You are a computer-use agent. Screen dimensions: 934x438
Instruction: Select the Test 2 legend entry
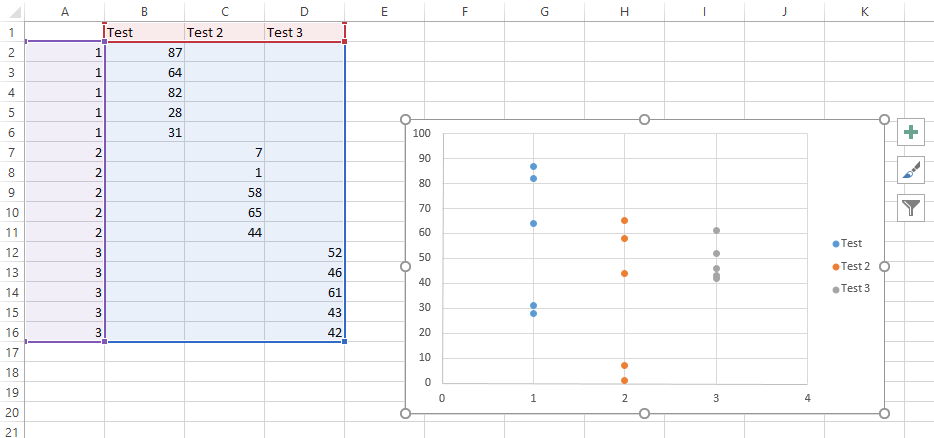tap(852, 266)
